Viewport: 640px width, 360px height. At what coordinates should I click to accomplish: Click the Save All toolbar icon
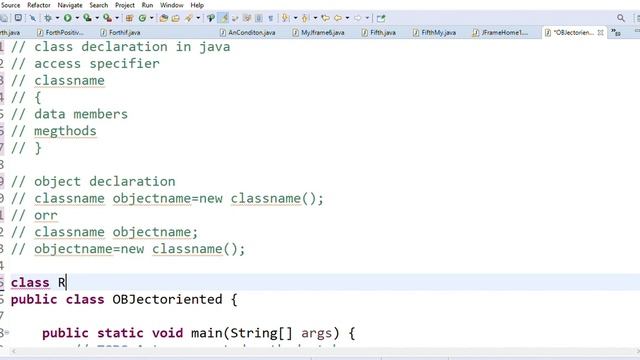point(4,18)
